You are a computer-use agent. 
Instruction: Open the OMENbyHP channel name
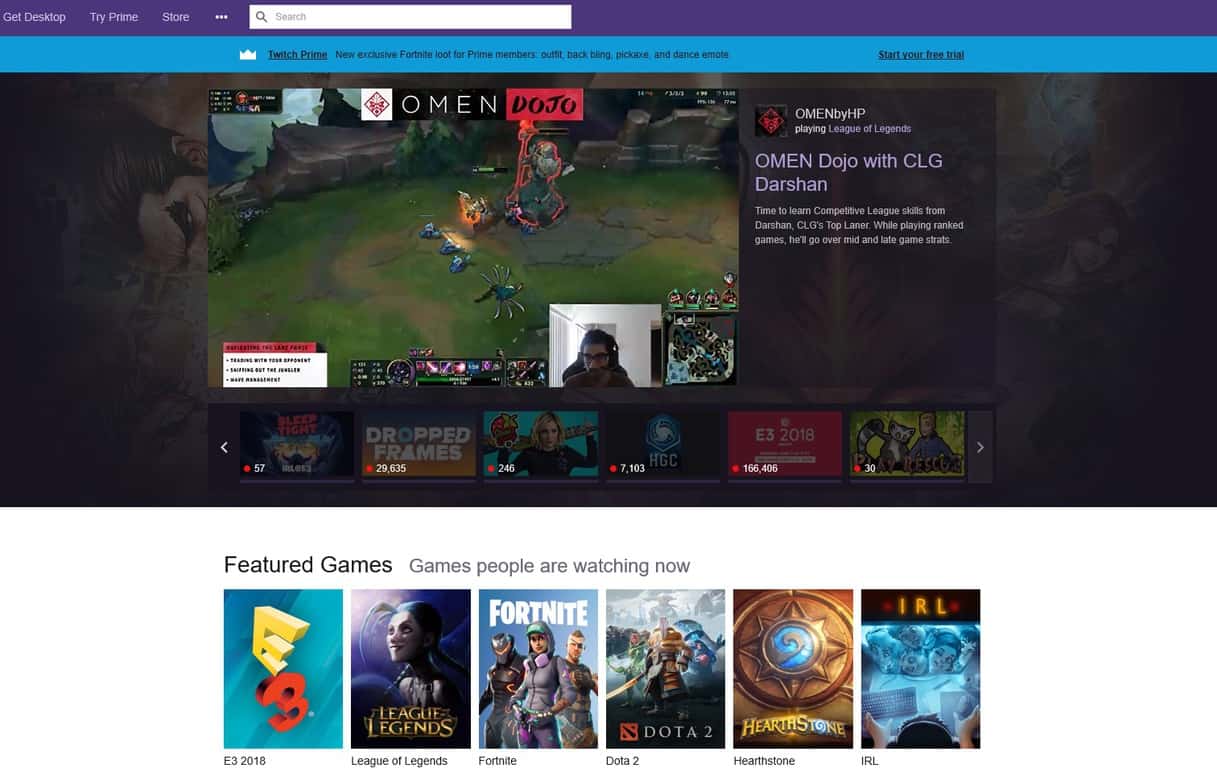(830, 114)
